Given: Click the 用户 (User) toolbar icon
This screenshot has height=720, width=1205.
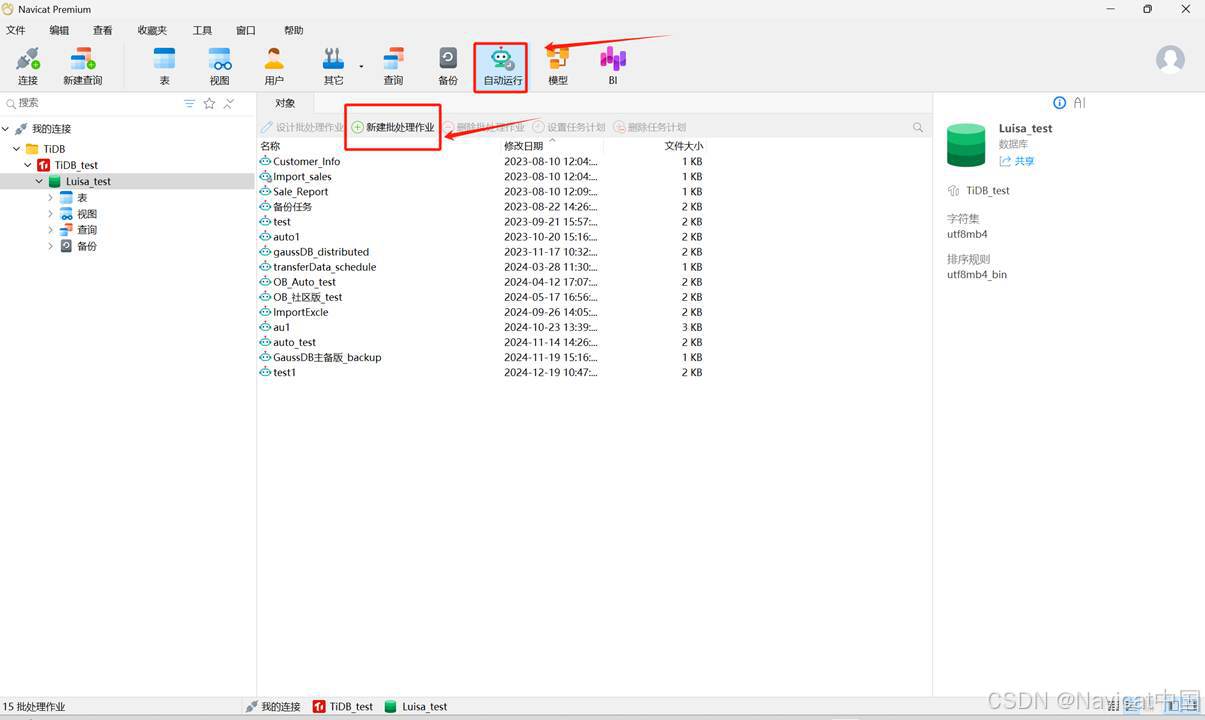Looking at the screenshot, I should pyautogui.click(x=274, y=66).
